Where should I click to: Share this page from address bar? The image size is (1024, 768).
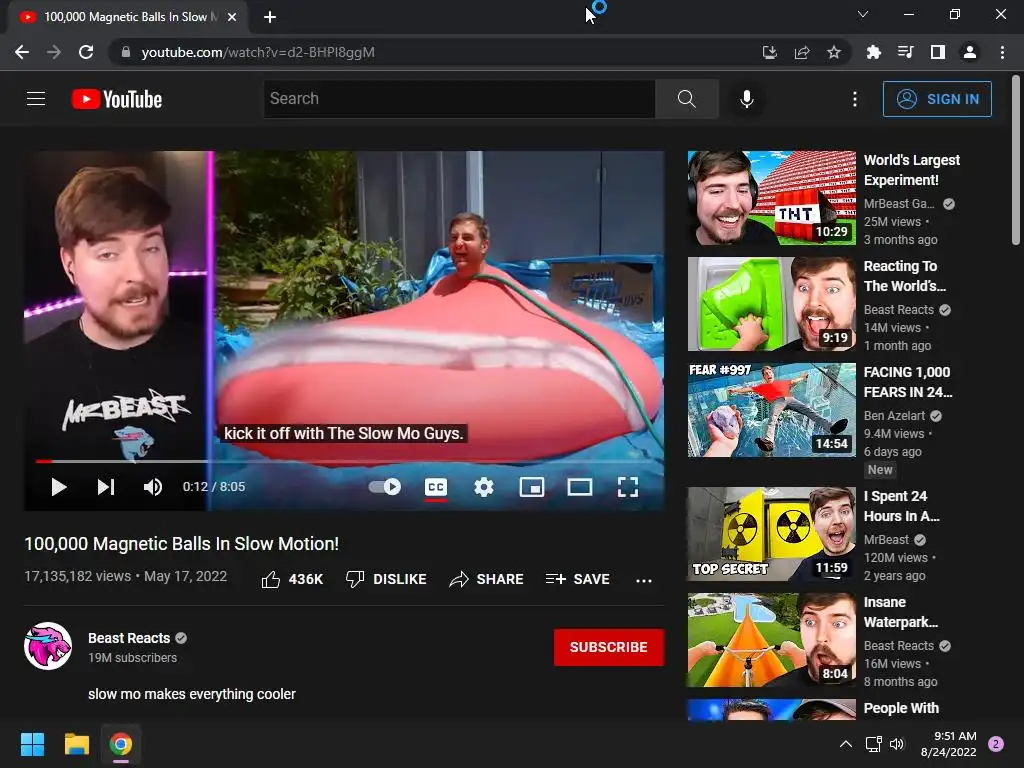pyautogui.click(x=802, y=52)
